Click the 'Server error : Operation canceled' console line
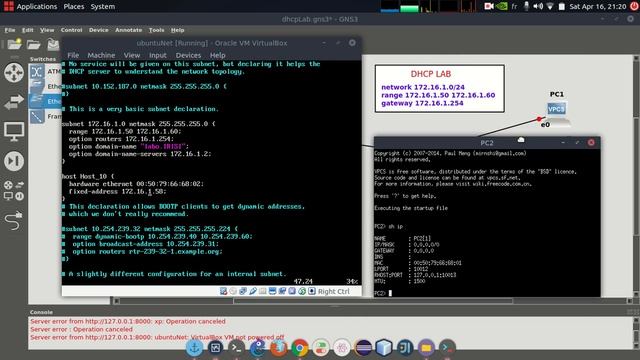The image size is (640, 360). (81, 329)
